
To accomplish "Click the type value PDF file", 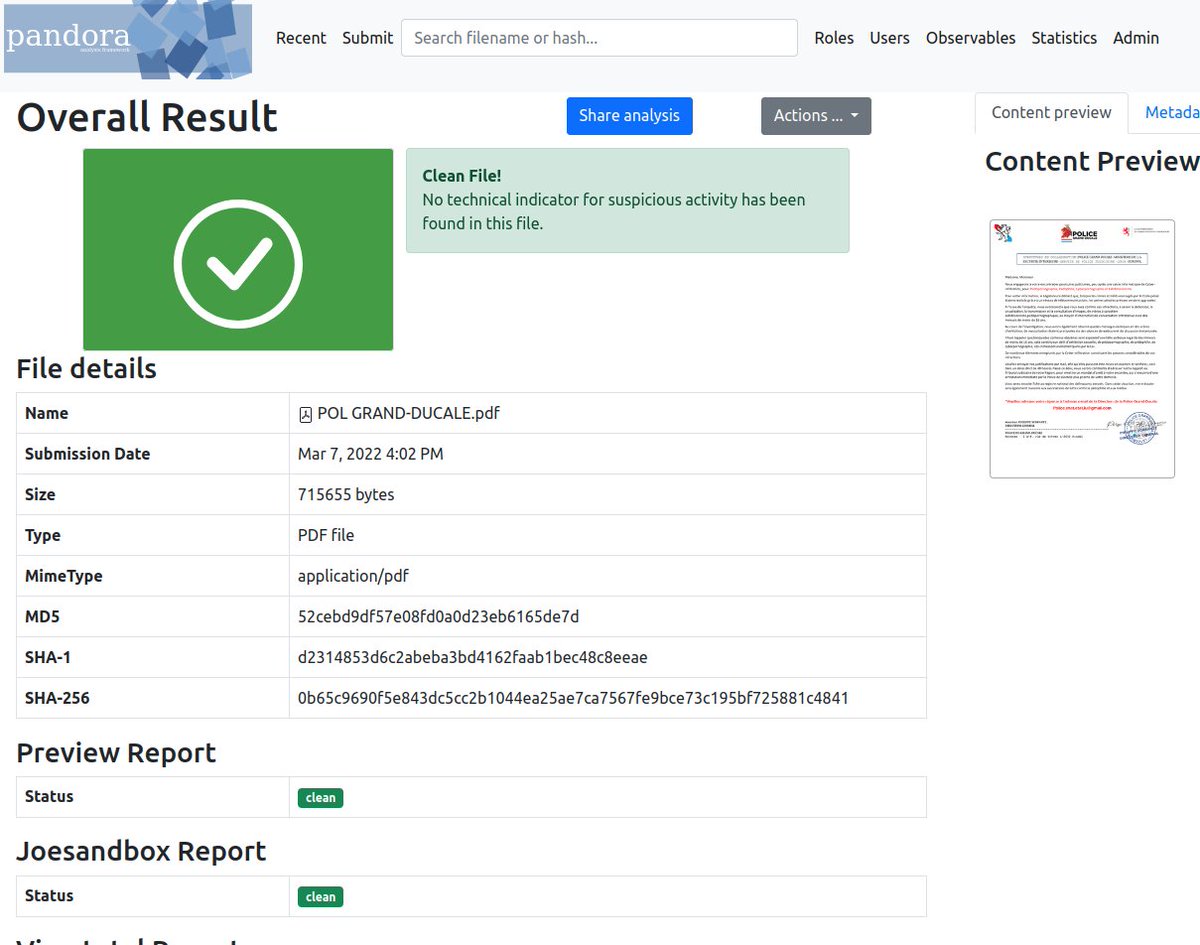I will pyautogui.click(x=326, y=536).
